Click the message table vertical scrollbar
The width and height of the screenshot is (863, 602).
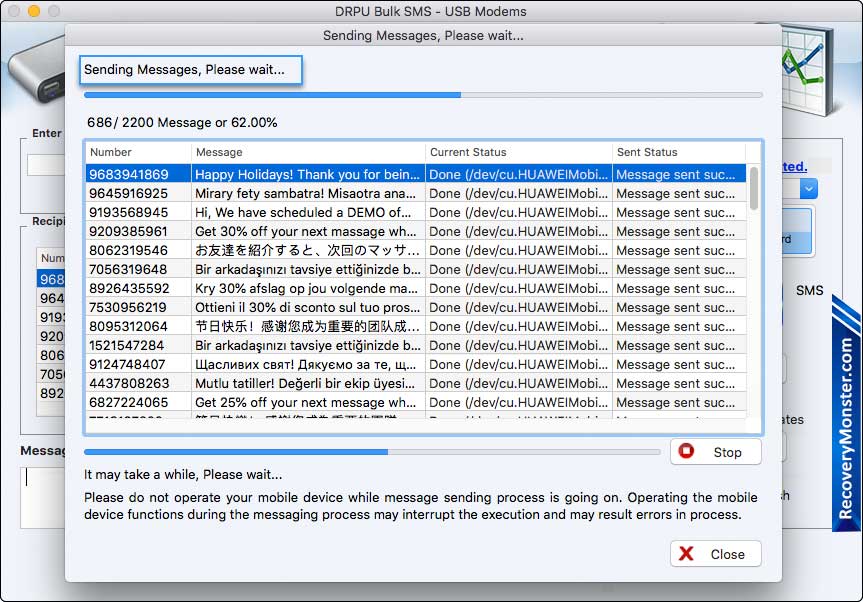pos(753,188)
